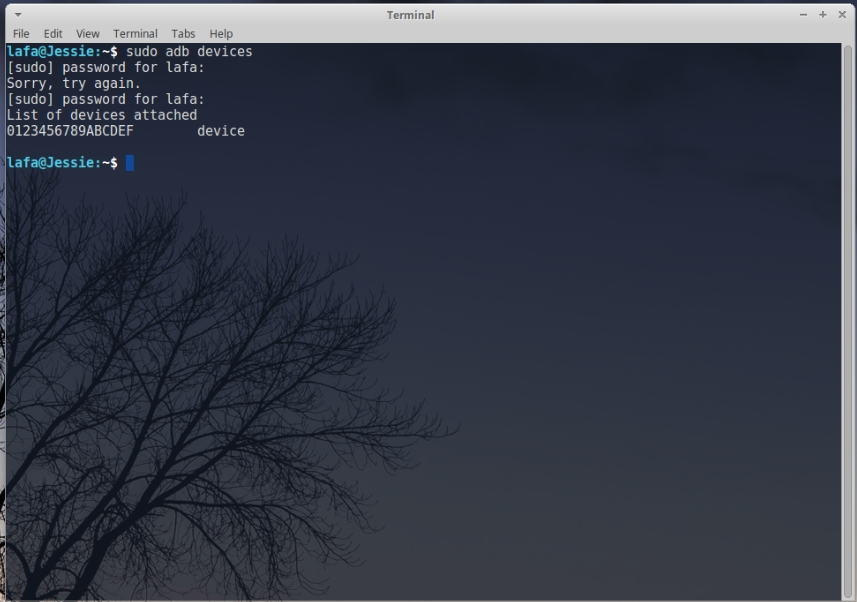Minimize the Terminal window
This screenshot has width=857, height=602.
point(804,15)
